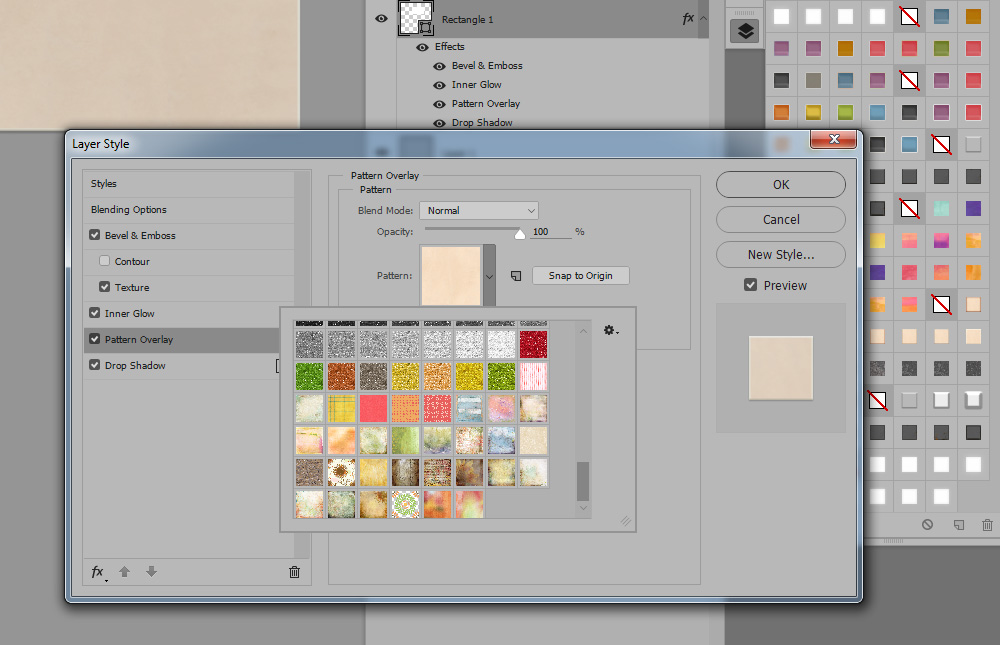Open the pattern picker gear menu
Viewport: 1000px width, 645px height.
pyautogui.click(x=611, y=330)
